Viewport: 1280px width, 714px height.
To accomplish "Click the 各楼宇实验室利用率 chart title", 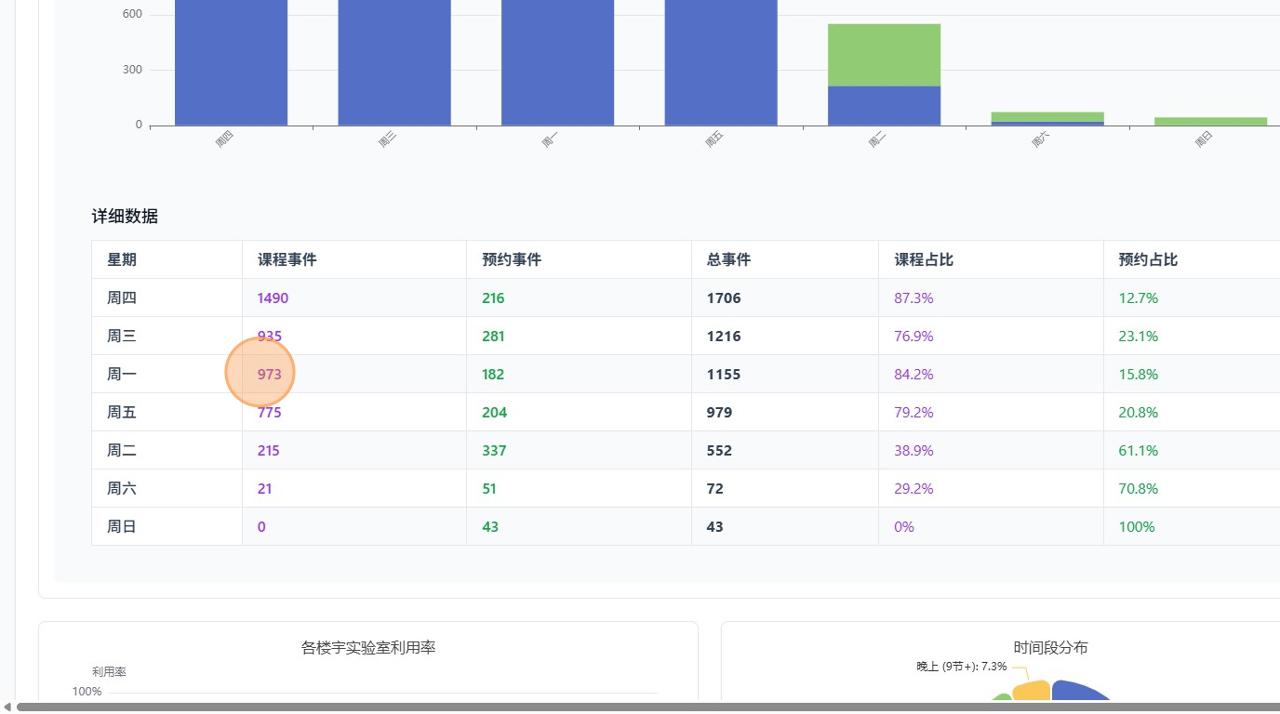I will [x=368, y=648].
